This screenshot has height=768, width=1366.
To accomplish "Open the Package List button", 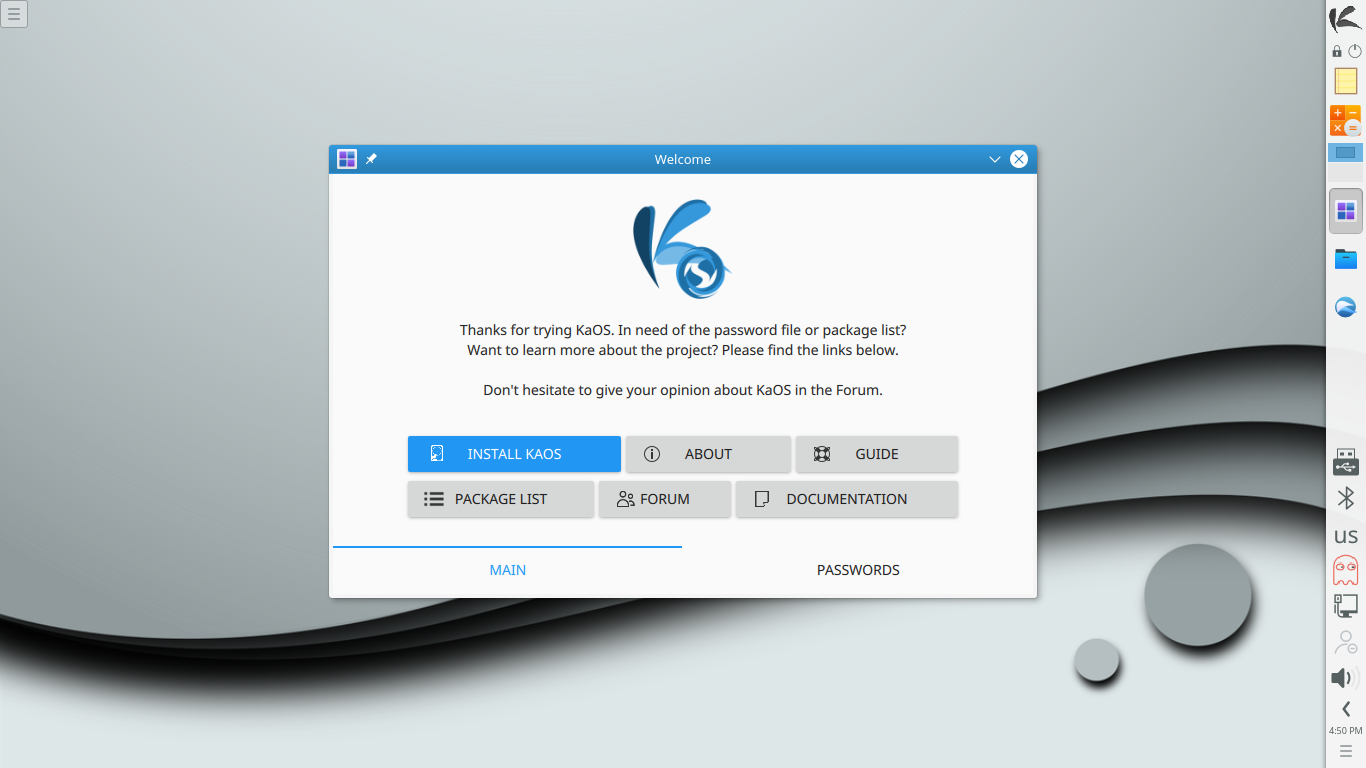I will point(501,499).
